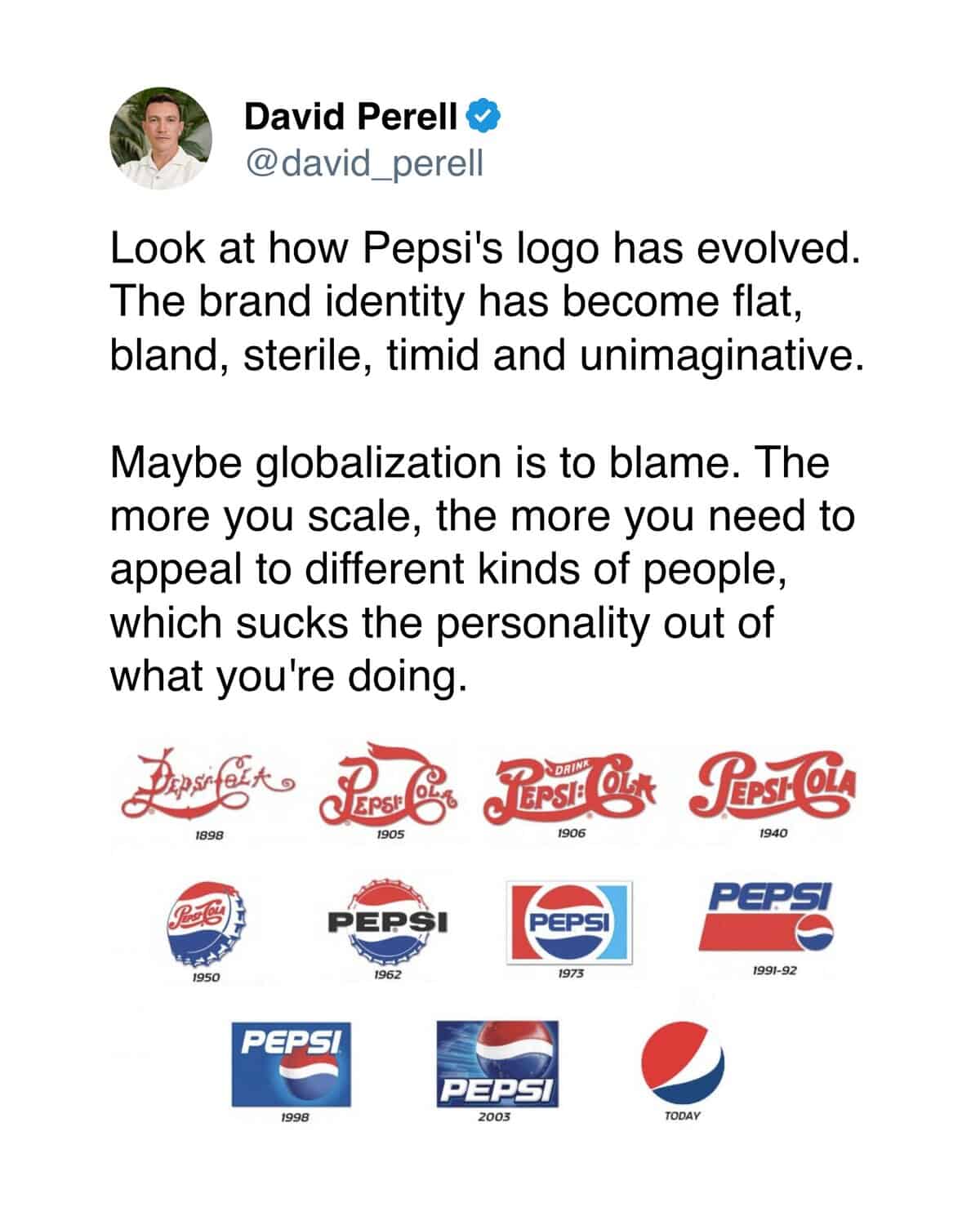This screenshot has width=980, height=1225.
Task: Select the 1973 boxed Pepsi logo
Action: [x=570, y=922]
